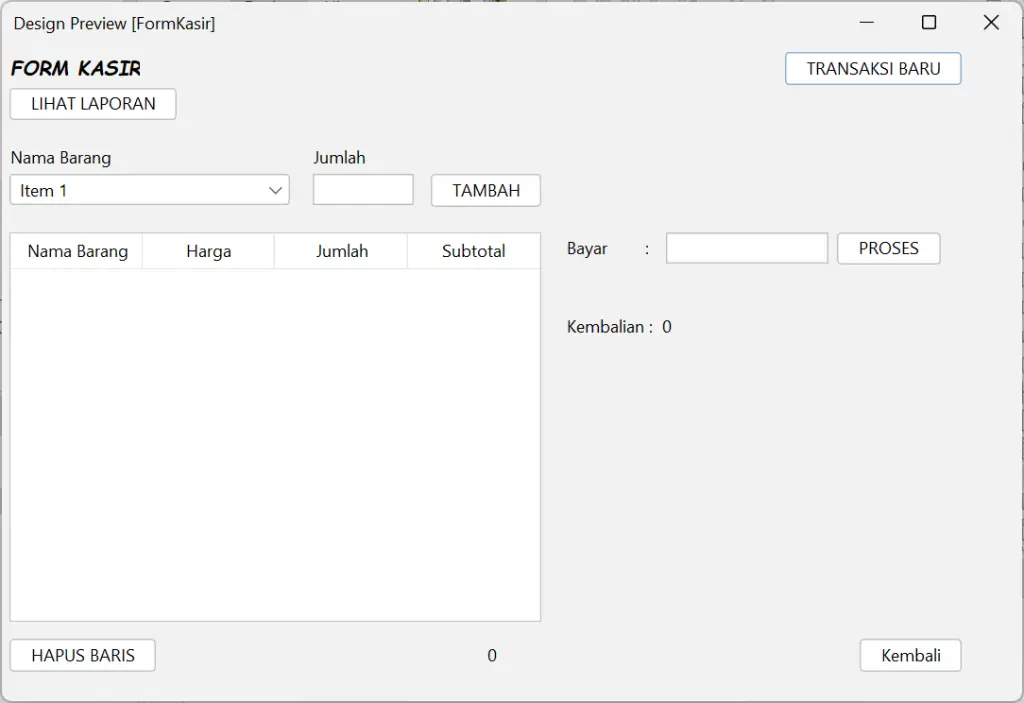This screenshot has height=703, width=1024.
Task: Select the Subtotal column header
Action: 473,251
